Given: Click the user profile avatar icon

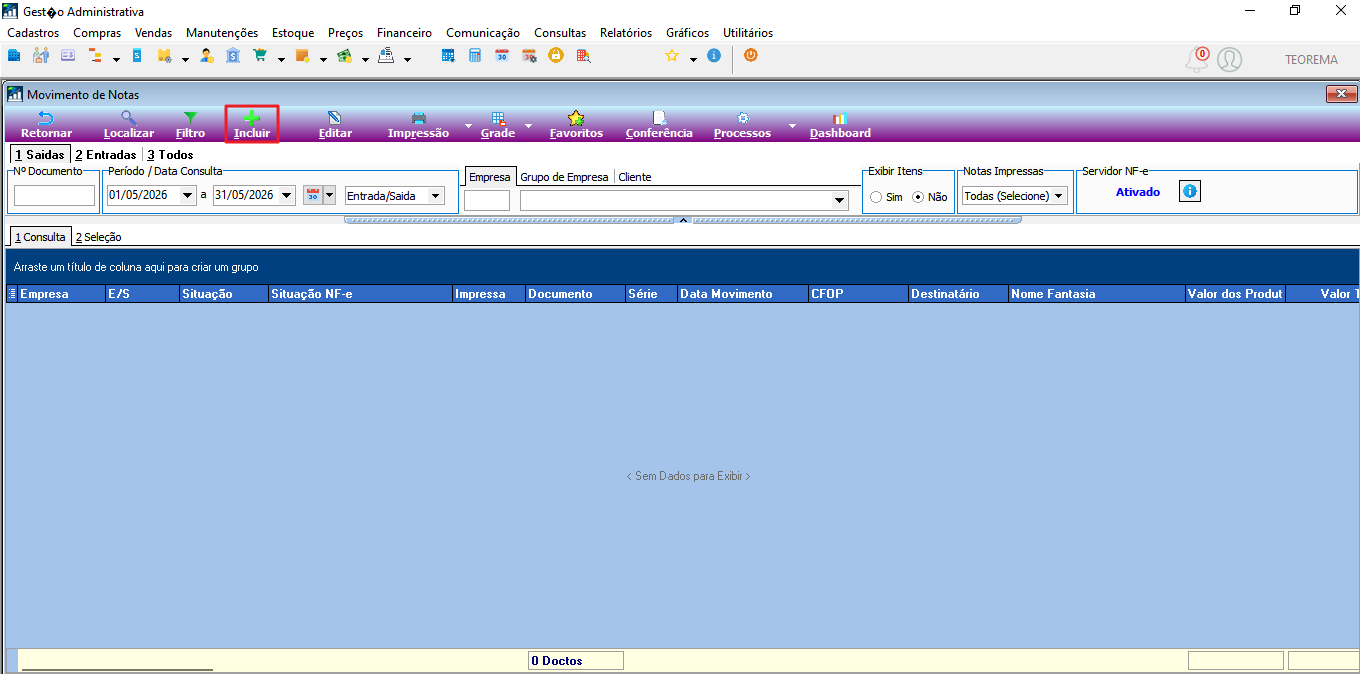Looking at the screenshot, I should [x=1229, y=59].
